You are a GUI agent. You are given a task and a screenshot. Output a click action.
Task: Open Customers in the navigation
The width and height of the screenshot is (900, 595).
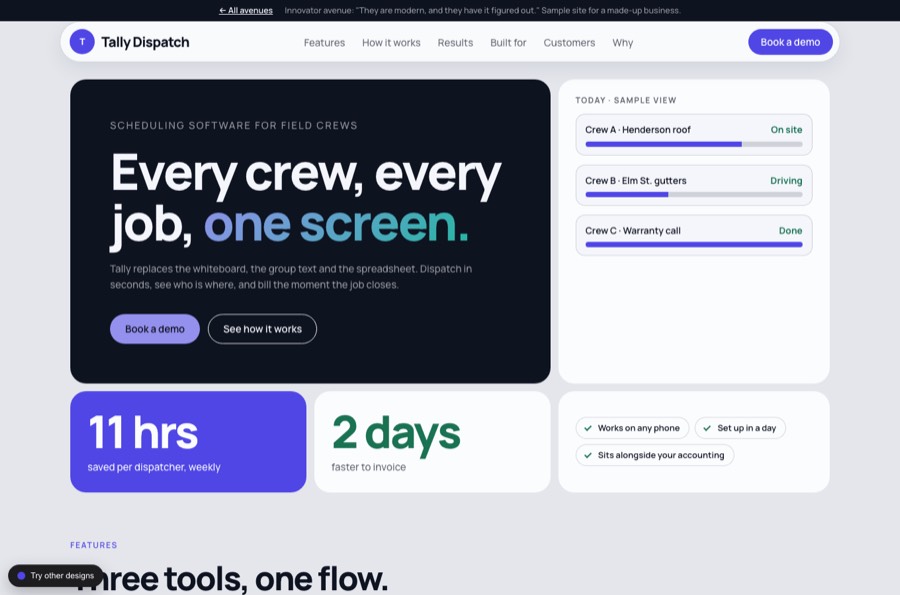[569, 42]
